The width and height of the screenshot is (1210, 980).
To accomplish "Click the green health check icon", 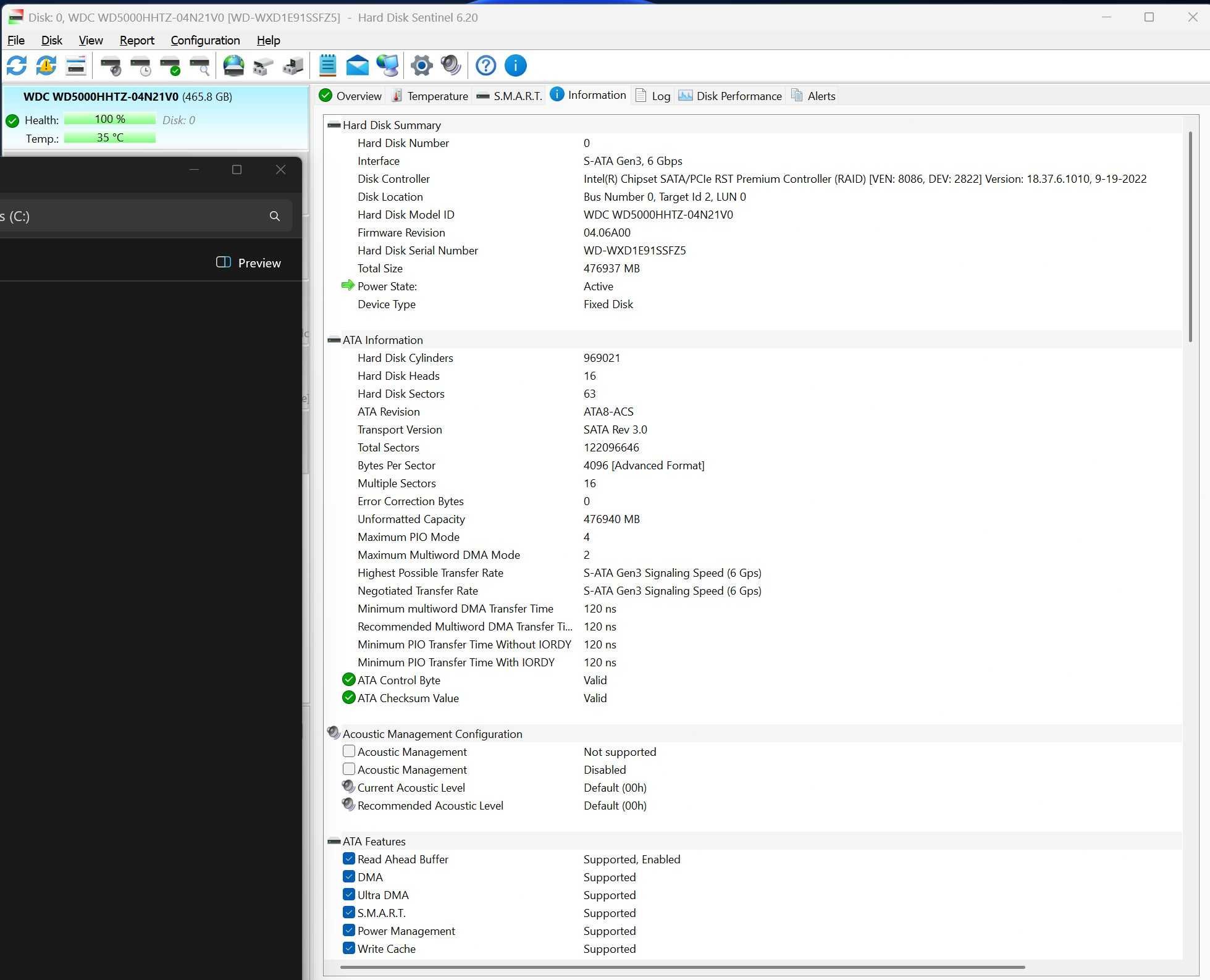I will pyautogui.click(x=12, y=120).
